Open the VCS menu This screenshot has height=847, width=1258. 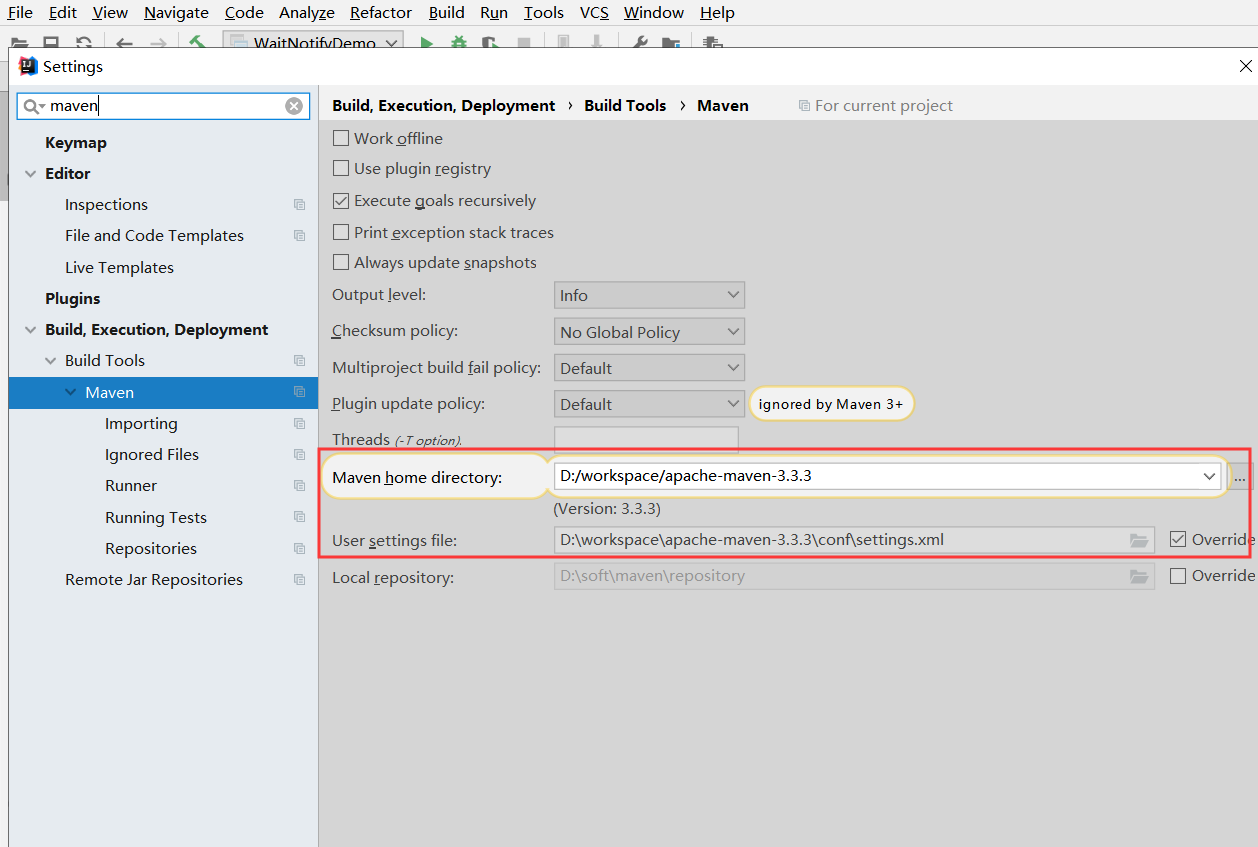(x=594, y=13)
